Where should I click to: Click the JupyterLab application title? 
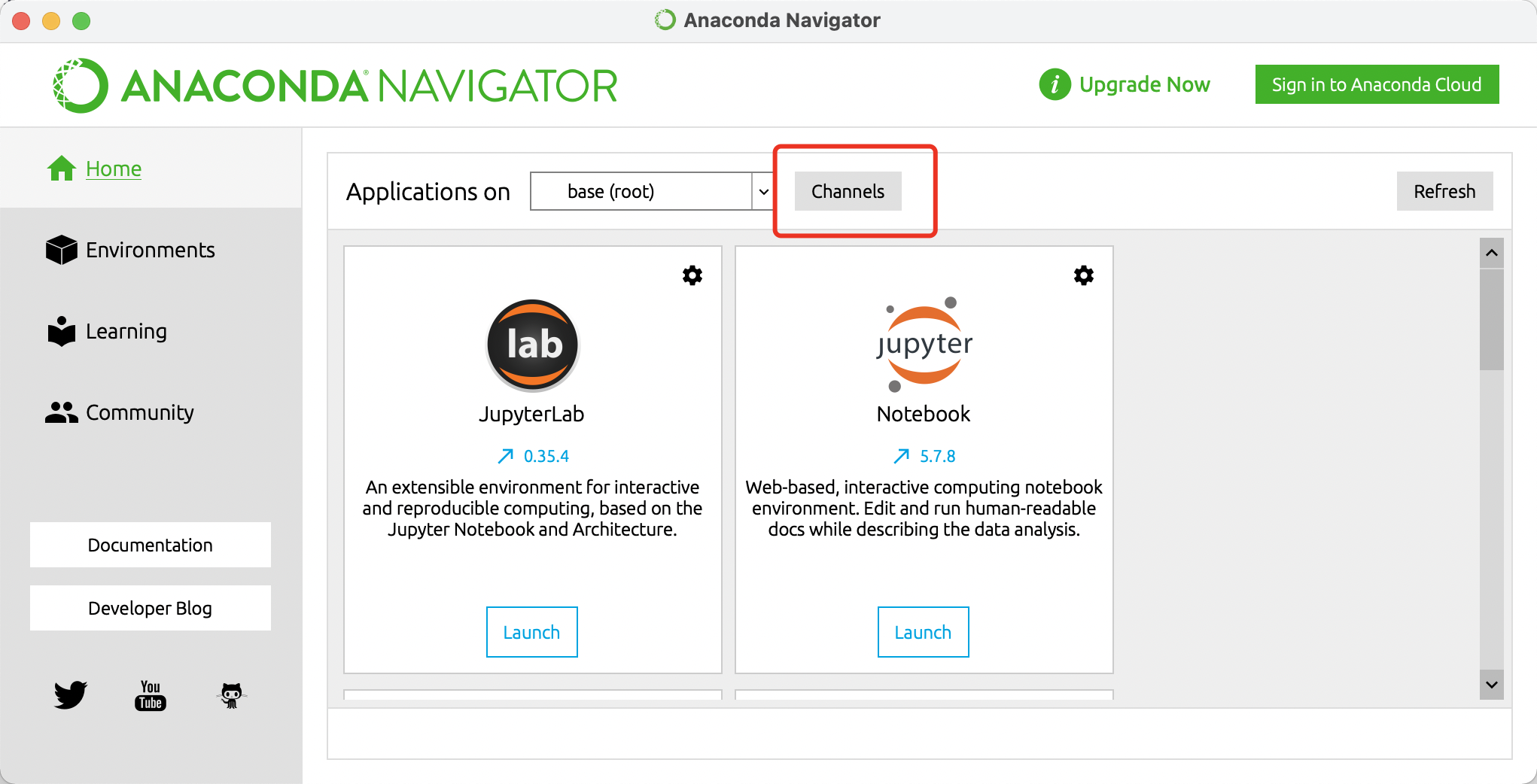(x=532, y=414)
